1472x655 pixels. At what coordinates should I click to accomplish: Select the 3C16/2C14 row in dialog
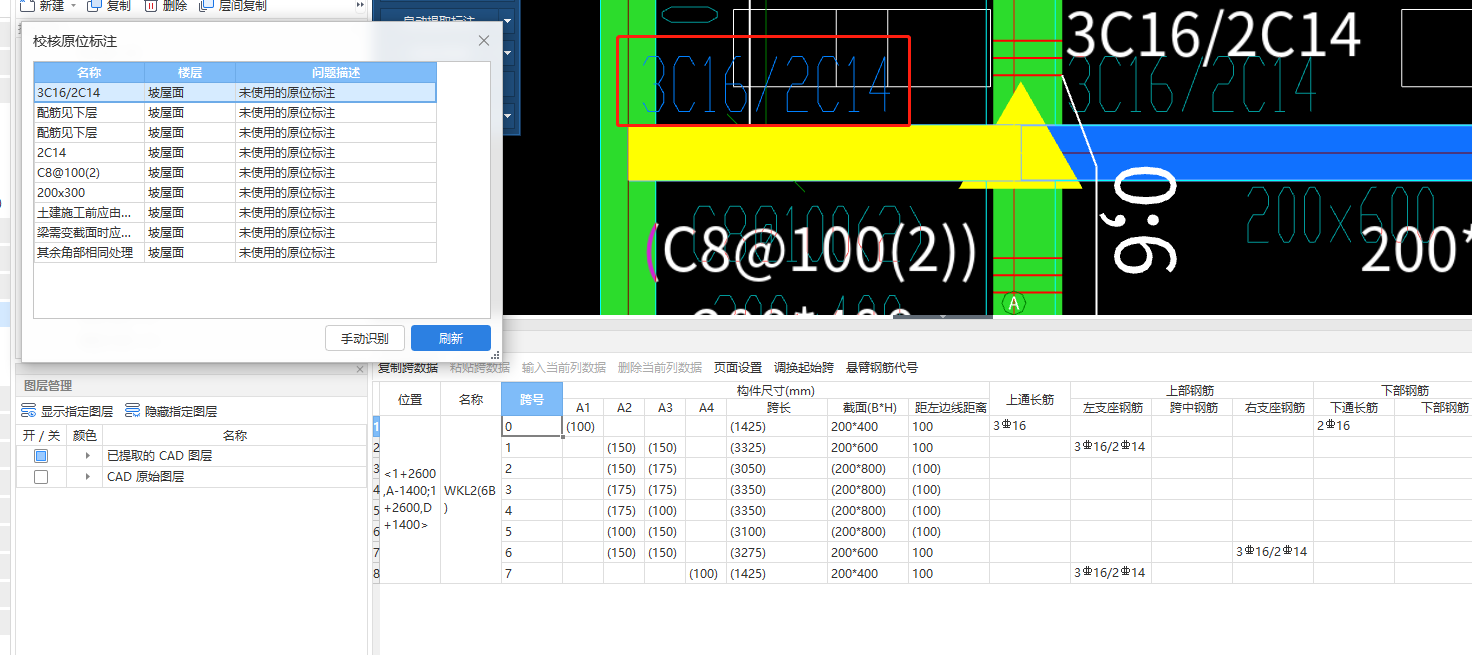click(x=235, y=92)
